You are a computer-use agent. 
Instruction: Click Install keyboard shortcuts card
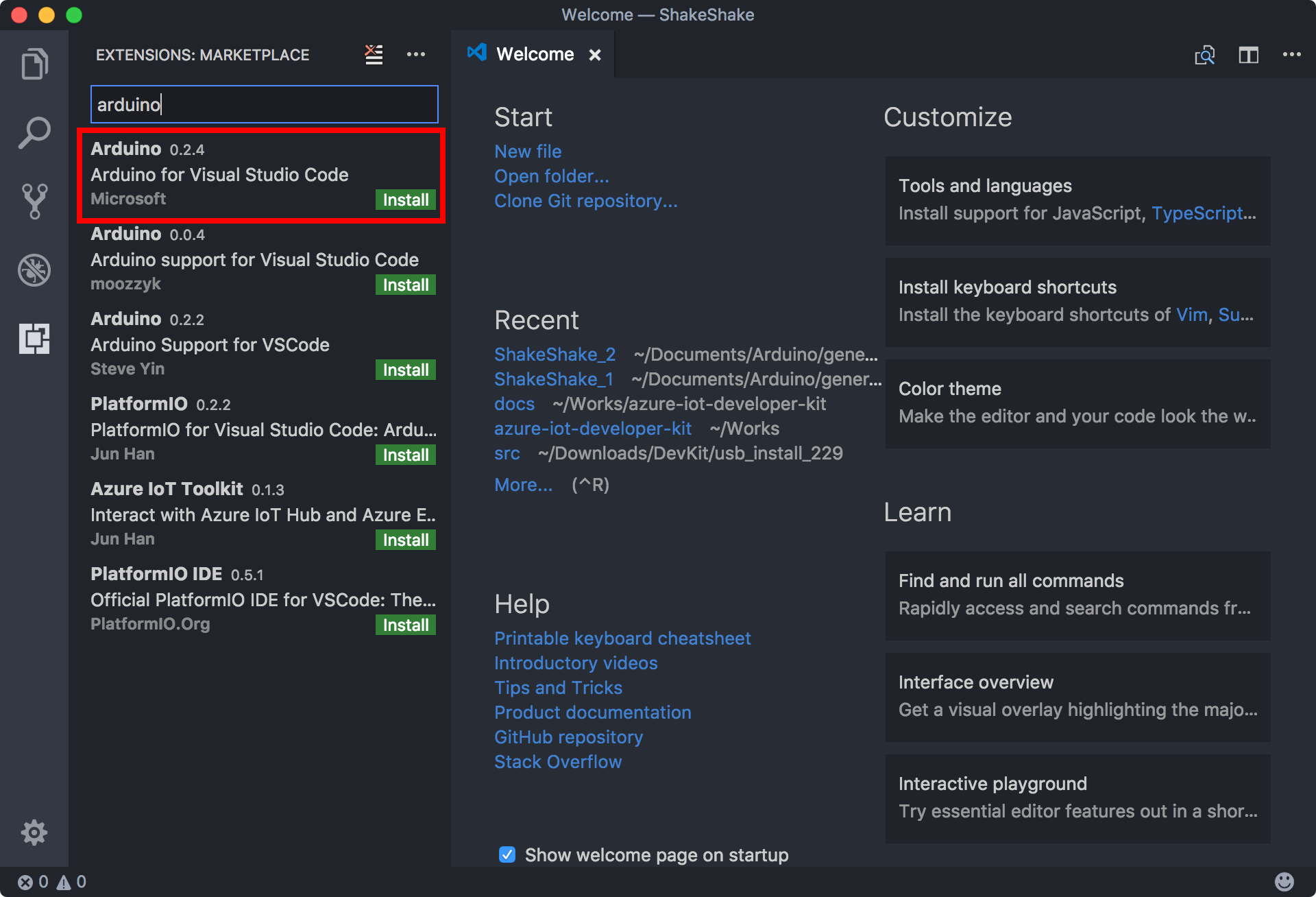tap(1077, 302)
